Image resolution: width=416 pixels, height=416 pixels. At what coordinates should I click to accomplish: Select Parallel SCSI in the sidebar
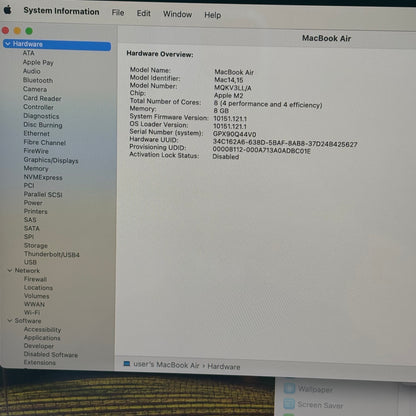43,194
